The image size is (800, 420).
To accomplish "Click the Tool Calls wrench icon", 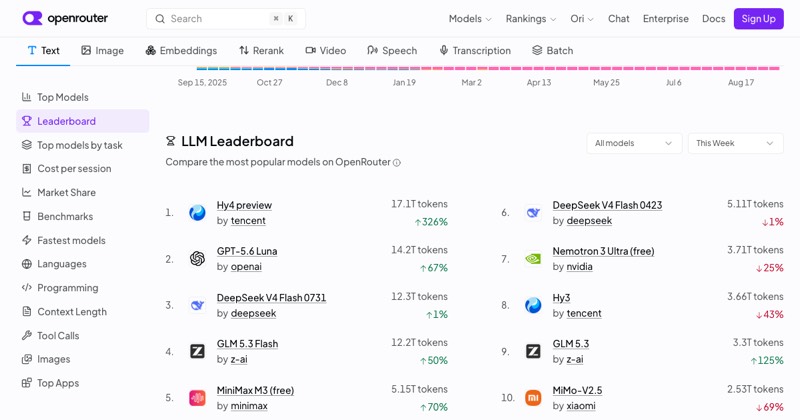I will pyautogui.click(x=27, y=335).
